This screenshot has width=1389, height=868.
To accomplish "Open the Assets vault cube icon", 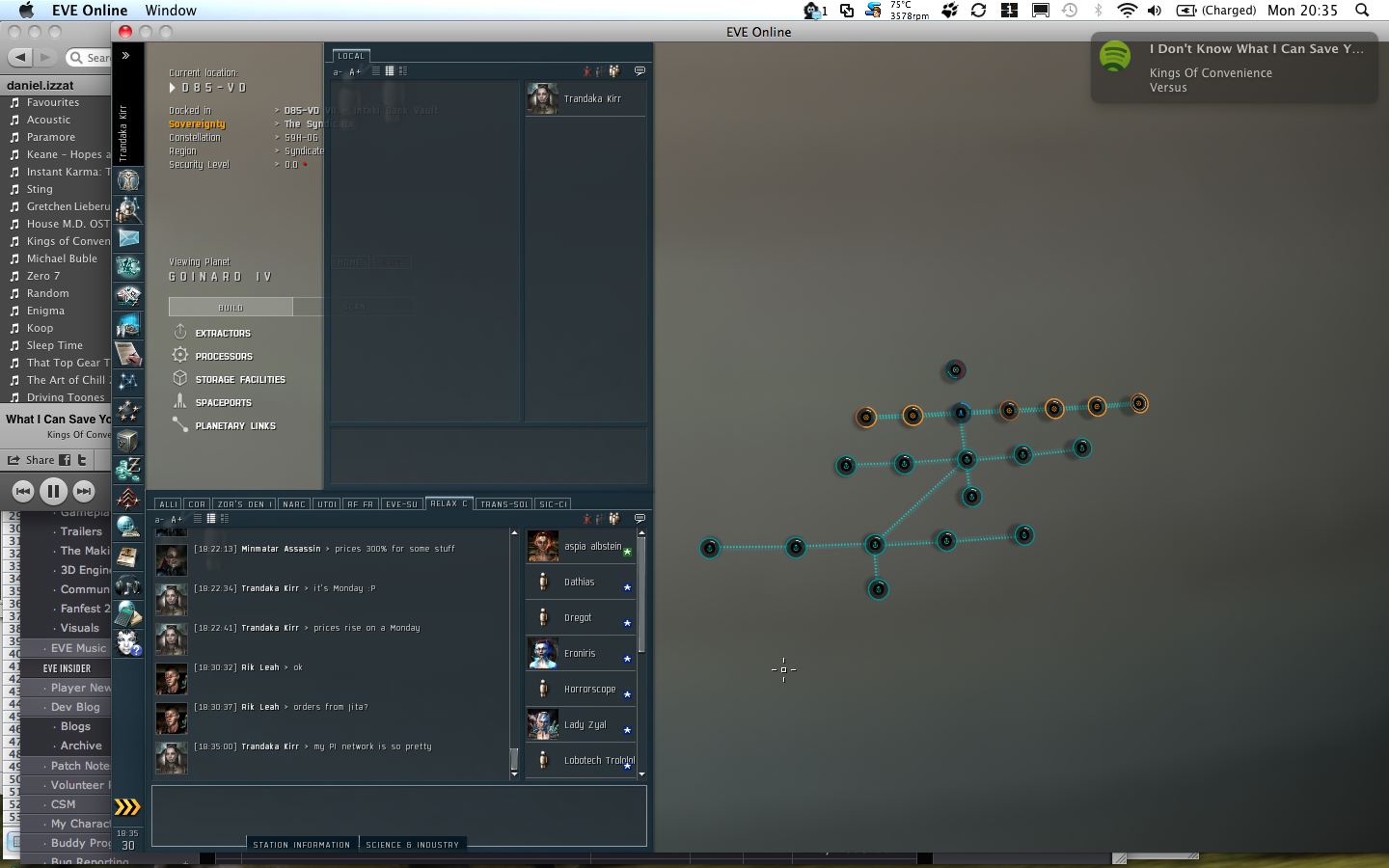I will point(128,441).
